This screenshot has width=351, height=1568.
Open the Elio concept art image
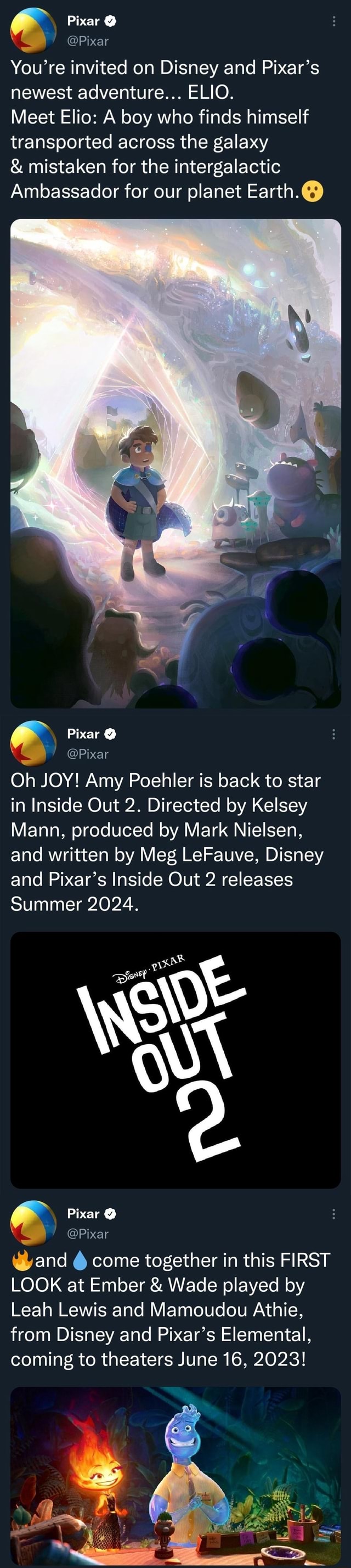(175, 463)
